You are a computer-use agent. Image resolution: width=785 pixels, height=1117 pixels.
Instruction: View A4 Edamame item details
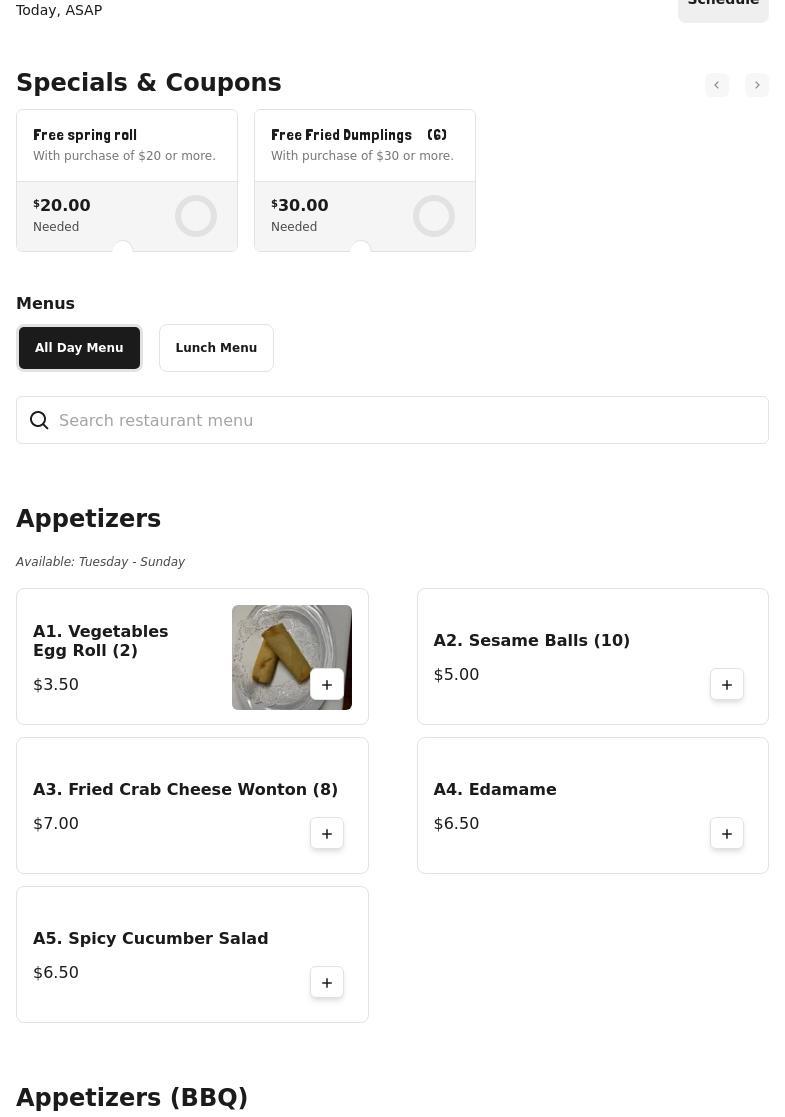pyautogui.click(x=495, y=790)
